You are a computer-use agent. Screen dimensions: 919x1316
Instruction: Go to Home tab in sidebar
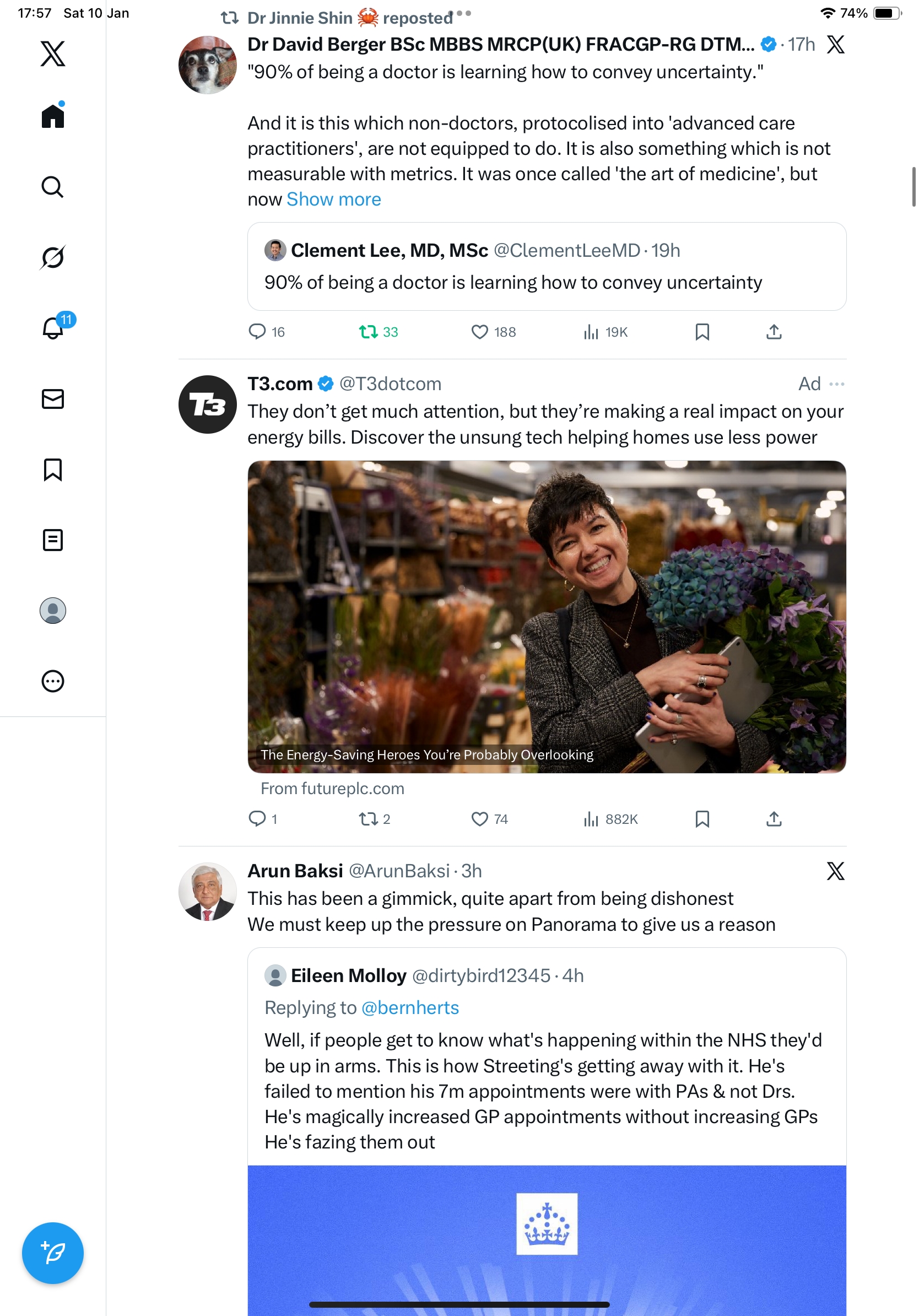pos(53,116)
